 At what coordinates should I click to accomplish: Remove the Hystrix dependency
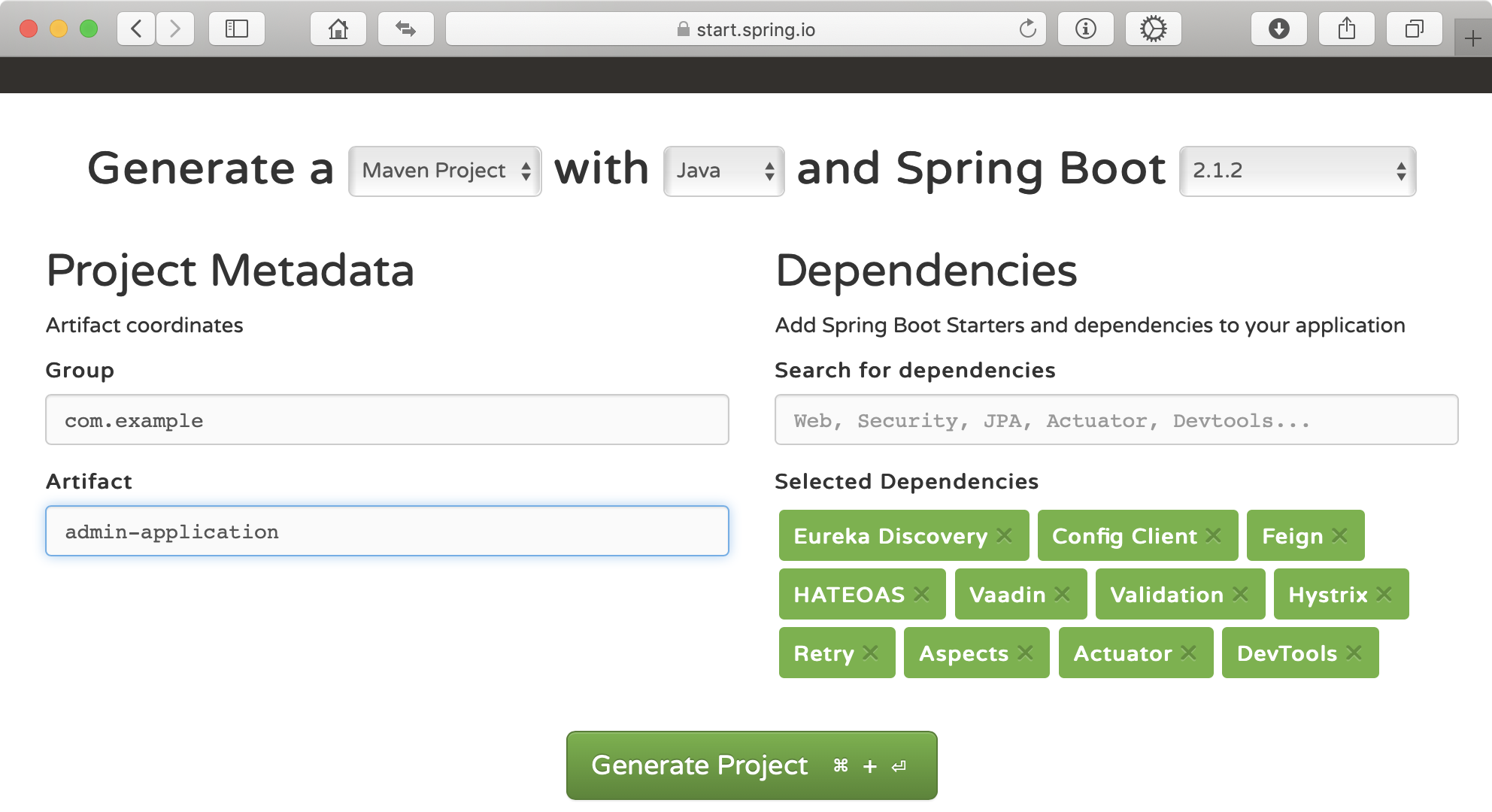1384,594
